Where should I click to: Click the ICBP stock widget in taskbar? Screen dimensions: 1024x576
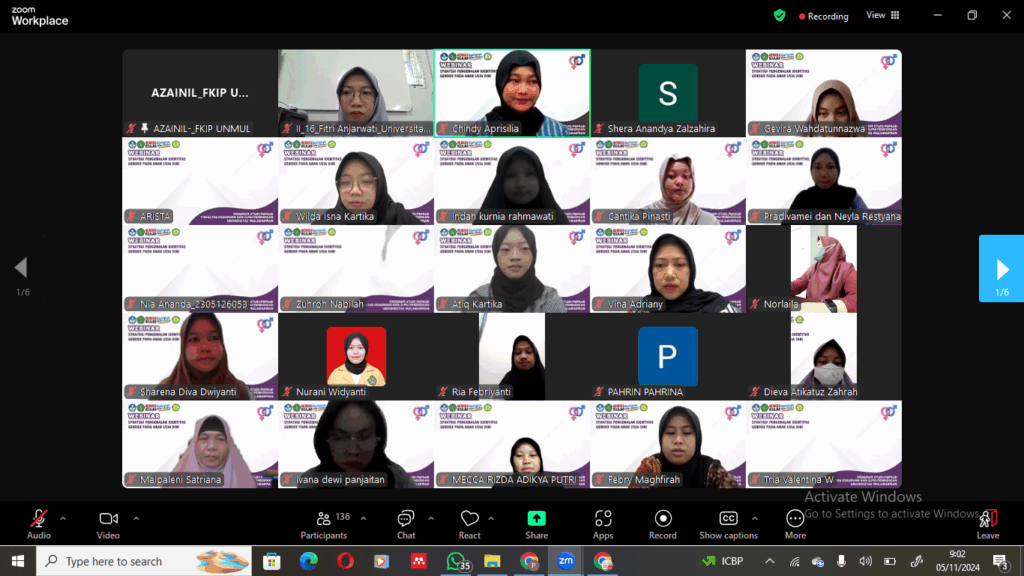(x=722, y=561)
